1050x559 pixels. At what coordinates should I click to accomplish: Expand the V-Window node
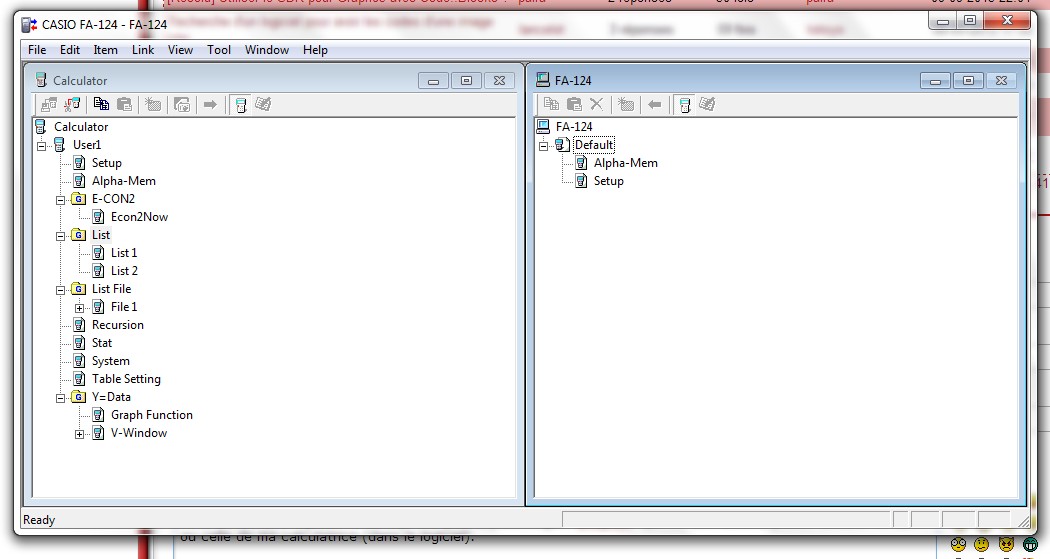(x=79, y=434)
